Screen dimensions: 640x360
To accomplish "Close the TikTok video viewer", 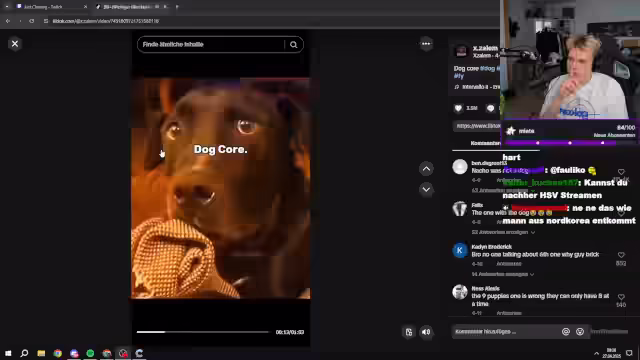I will 15,44.
